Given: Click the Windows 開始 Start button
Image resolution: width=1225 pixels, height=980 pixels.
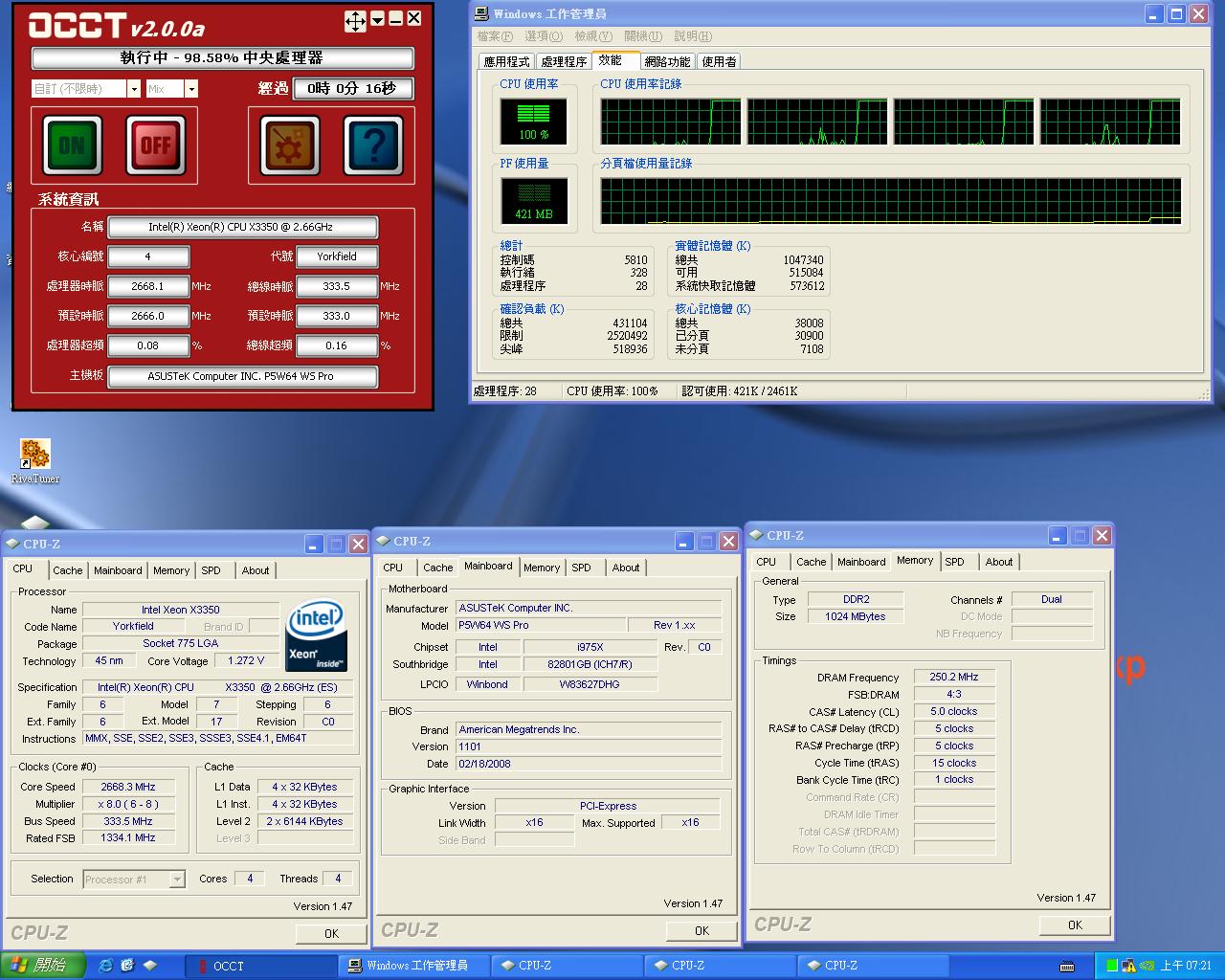Looking at the screenshot, I should click(x=43, y=966).
